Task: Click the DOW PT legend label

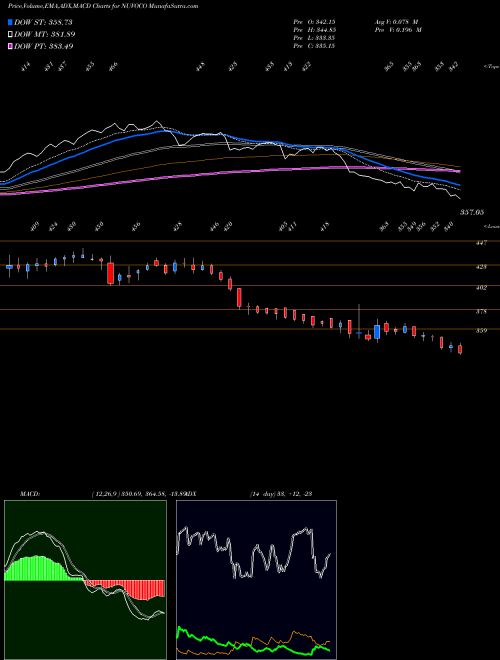Action: pos(44,46)
